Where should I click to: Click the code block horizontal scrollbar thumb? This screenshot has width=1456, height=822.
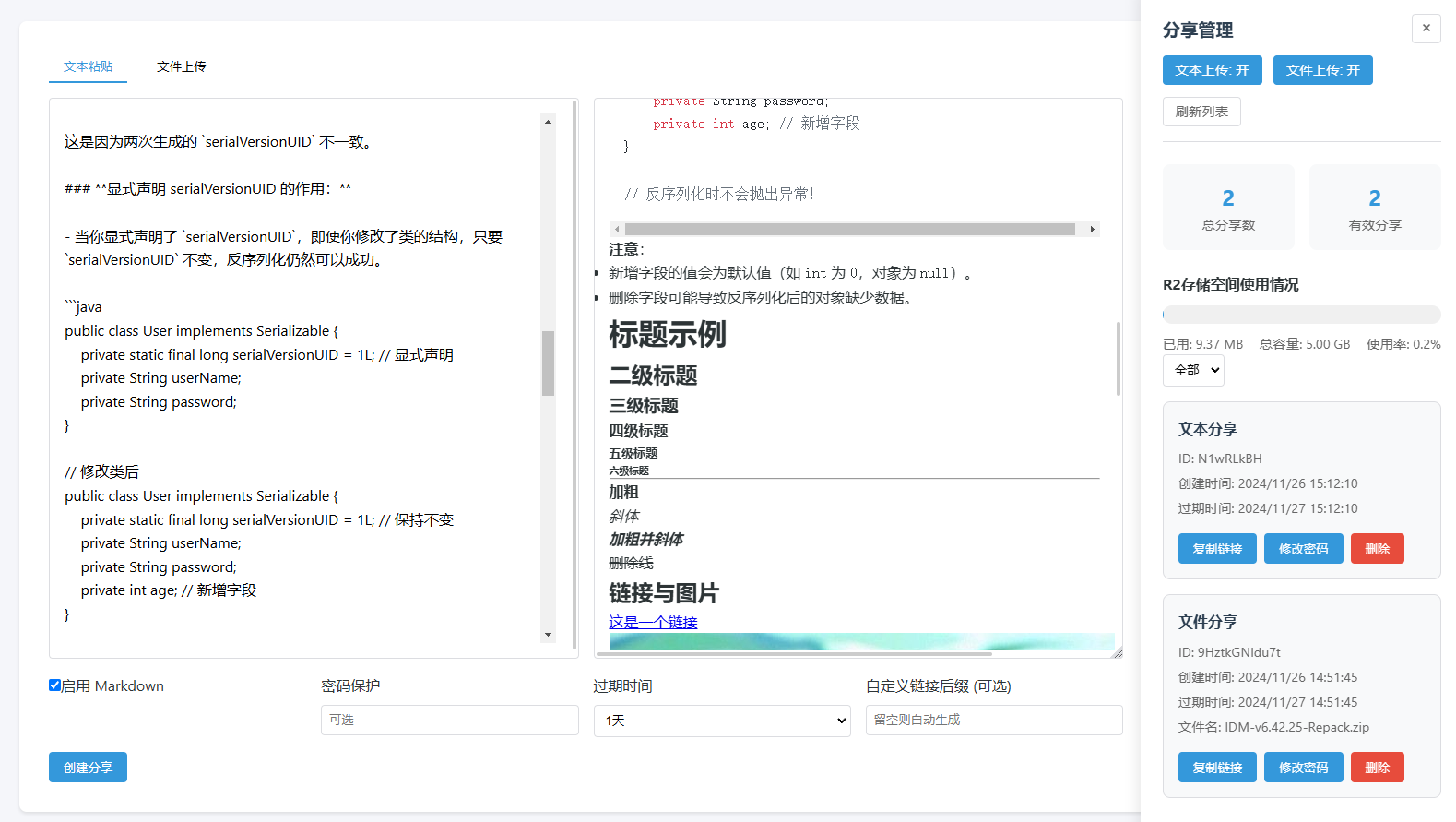coord(850,229)
